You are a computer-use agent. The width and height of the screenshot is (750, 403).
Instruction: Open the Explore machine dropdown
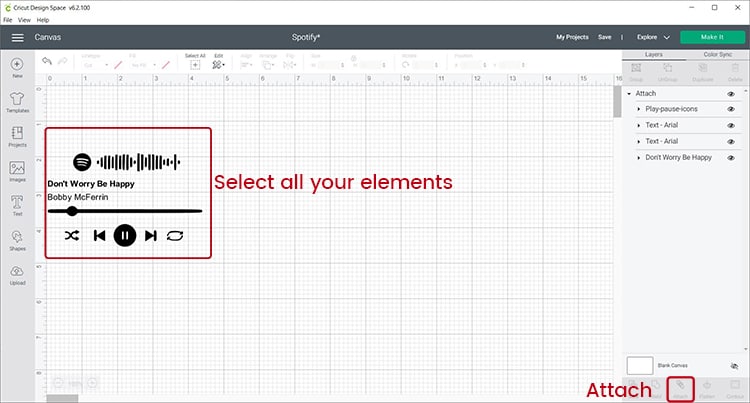click(653, 37)
